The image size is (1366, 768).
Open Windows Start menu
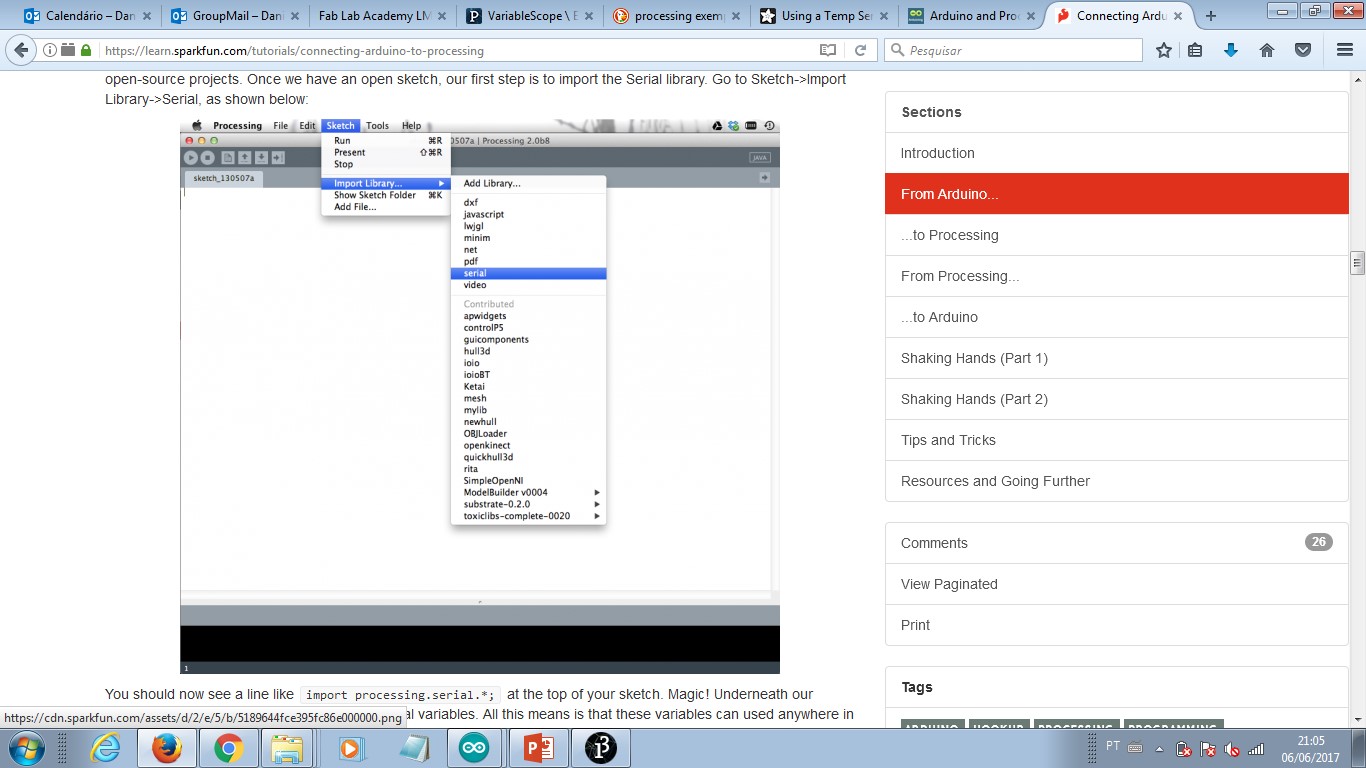coord(25,748)
